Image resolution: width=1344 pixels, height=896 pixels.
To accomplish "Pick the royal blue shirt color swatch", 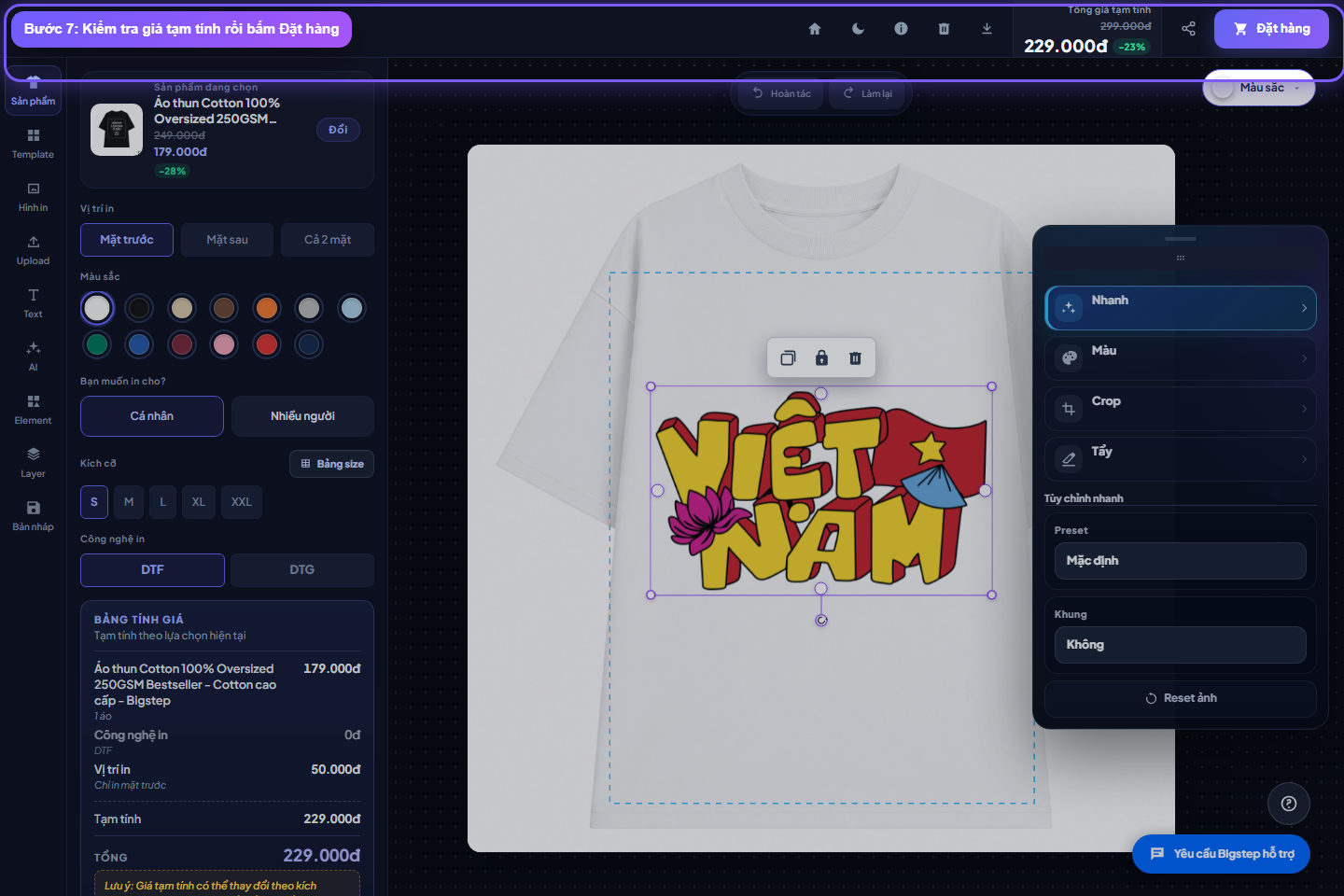I will pos(139,344).
